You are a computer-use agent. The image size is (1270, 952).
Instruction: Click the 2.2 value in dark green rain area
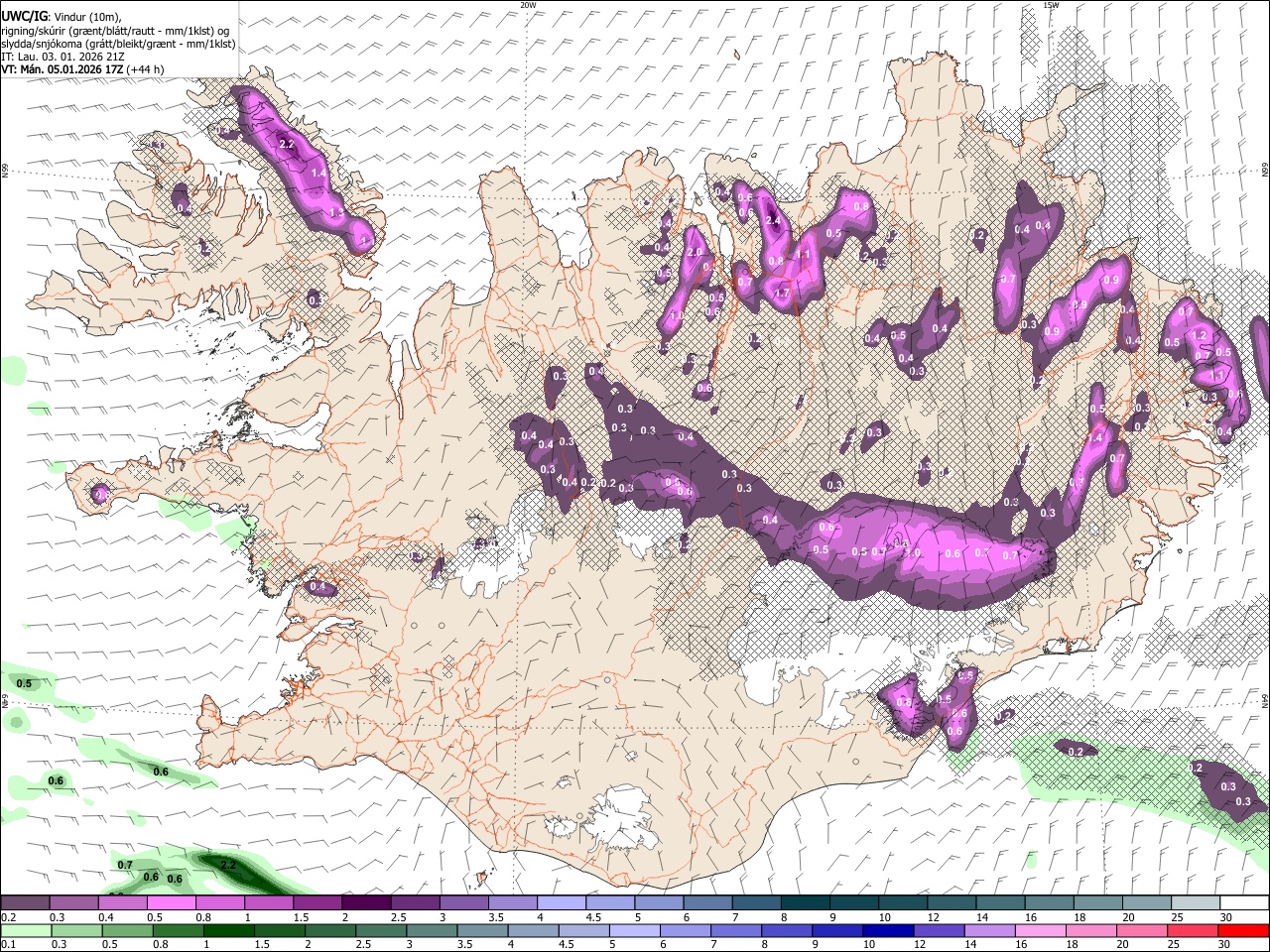[228, 865]
